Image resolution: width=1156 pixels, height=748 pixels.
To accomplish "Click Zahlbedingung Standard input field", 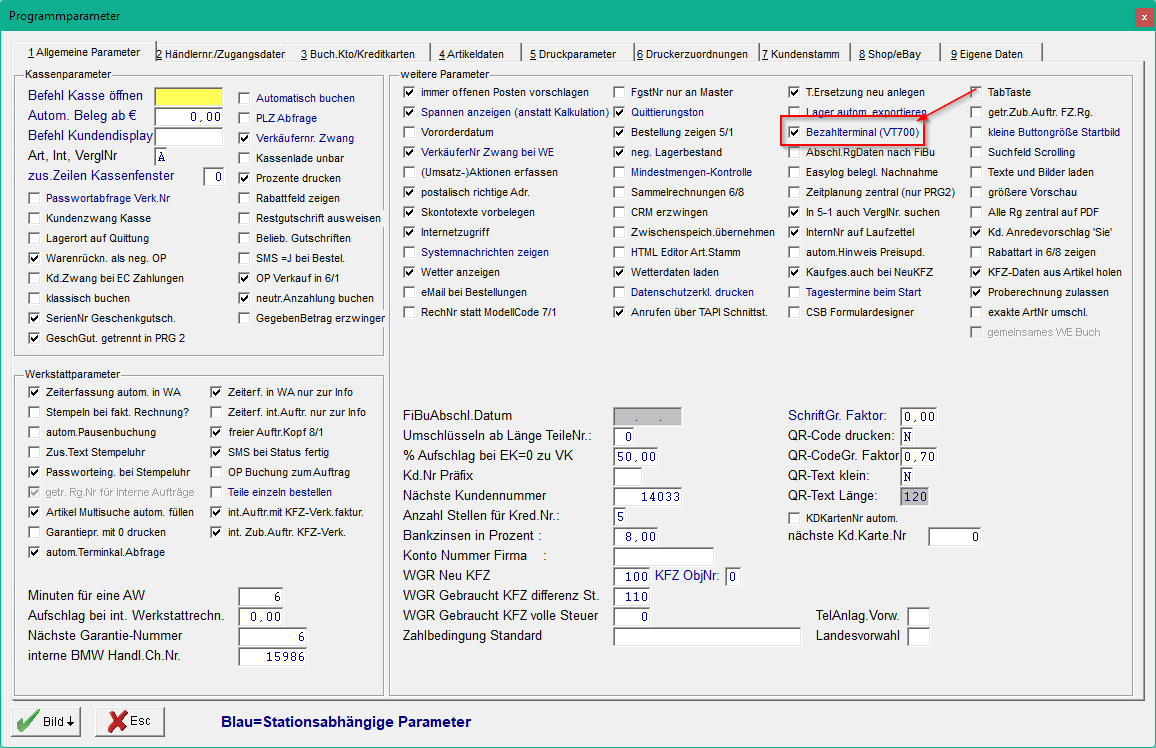I will tap(707, 636).
